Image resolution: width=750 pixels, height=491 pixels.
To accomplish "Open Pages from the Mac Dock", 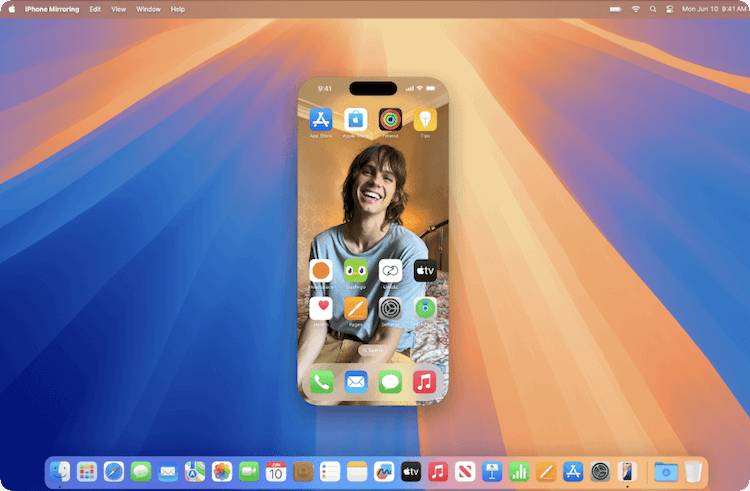I will click(546, 472).
